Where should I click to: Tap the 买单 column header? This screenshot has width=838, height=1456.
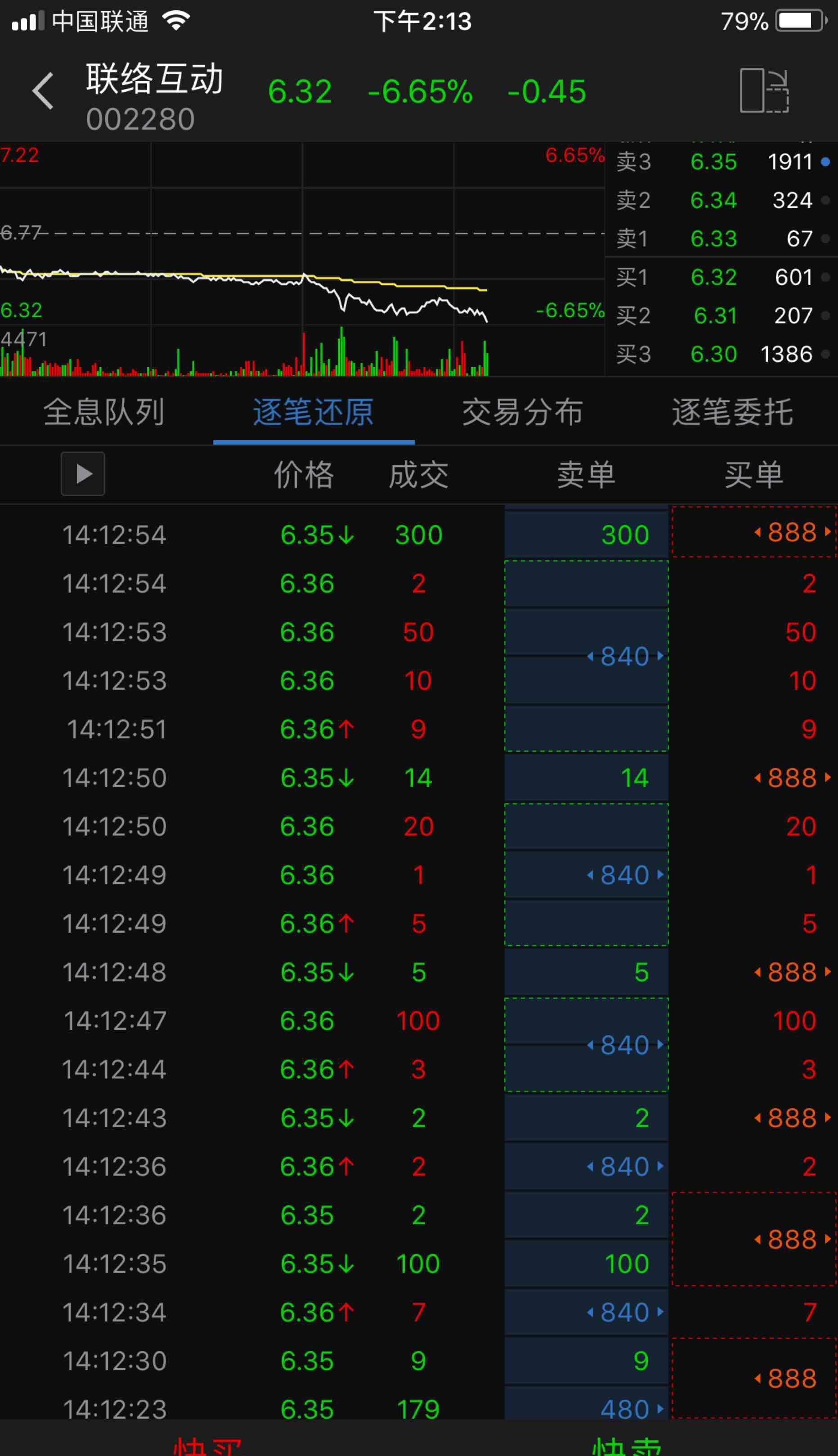pyautogui.click(x=753, y=474)
